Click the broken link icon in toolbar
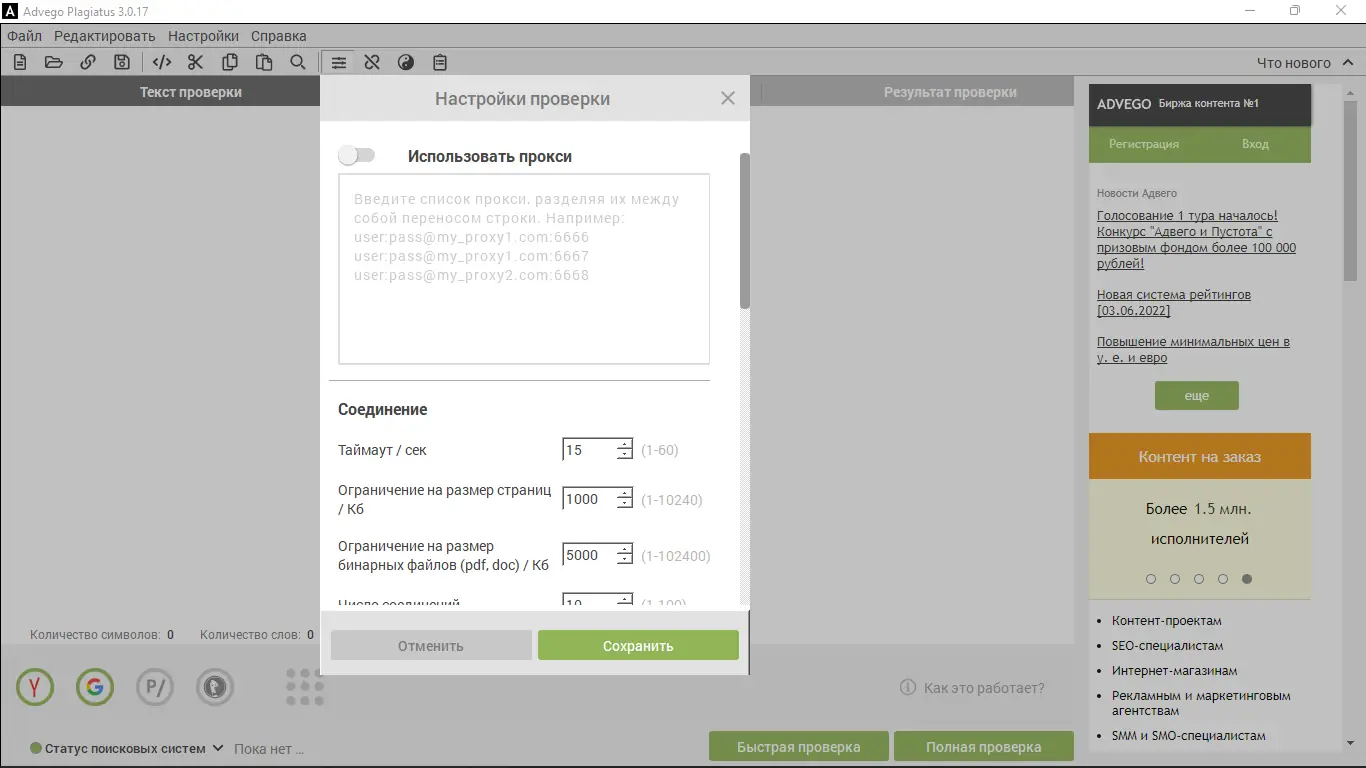1366x768 pixels. point(372,62)
